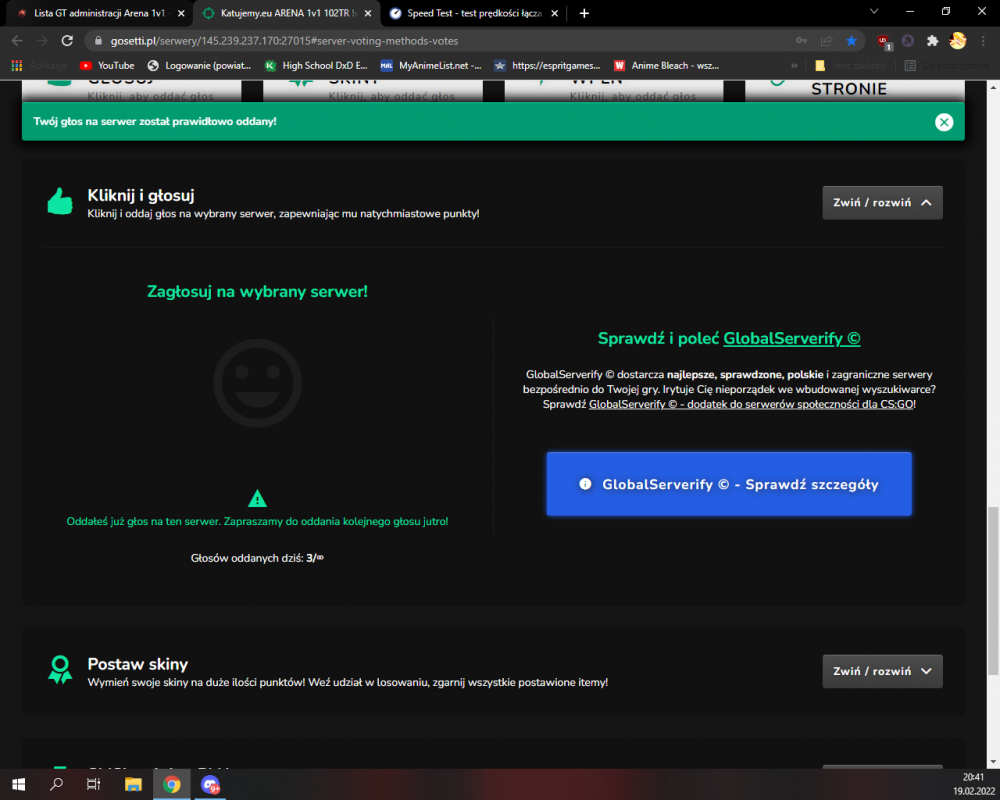Image resolution: width=1000 pixels, height=800 pixels.
Task: Click the warning triangle icon
Action: 257,498
